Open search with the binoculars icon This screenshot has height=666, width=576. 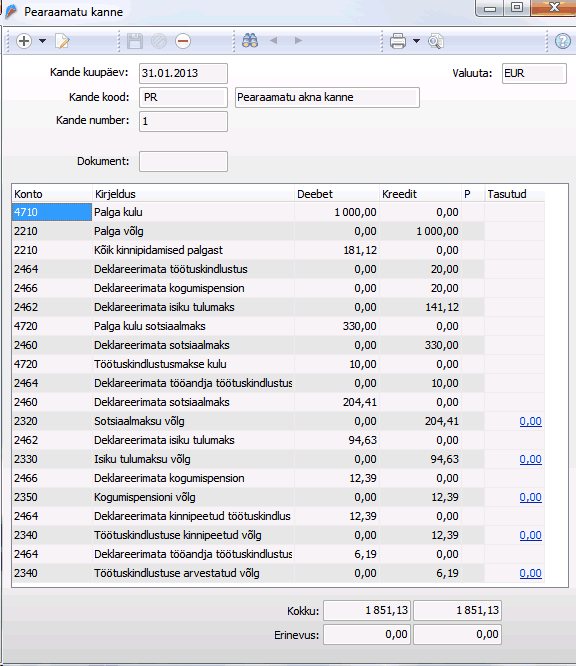point(250,41)
